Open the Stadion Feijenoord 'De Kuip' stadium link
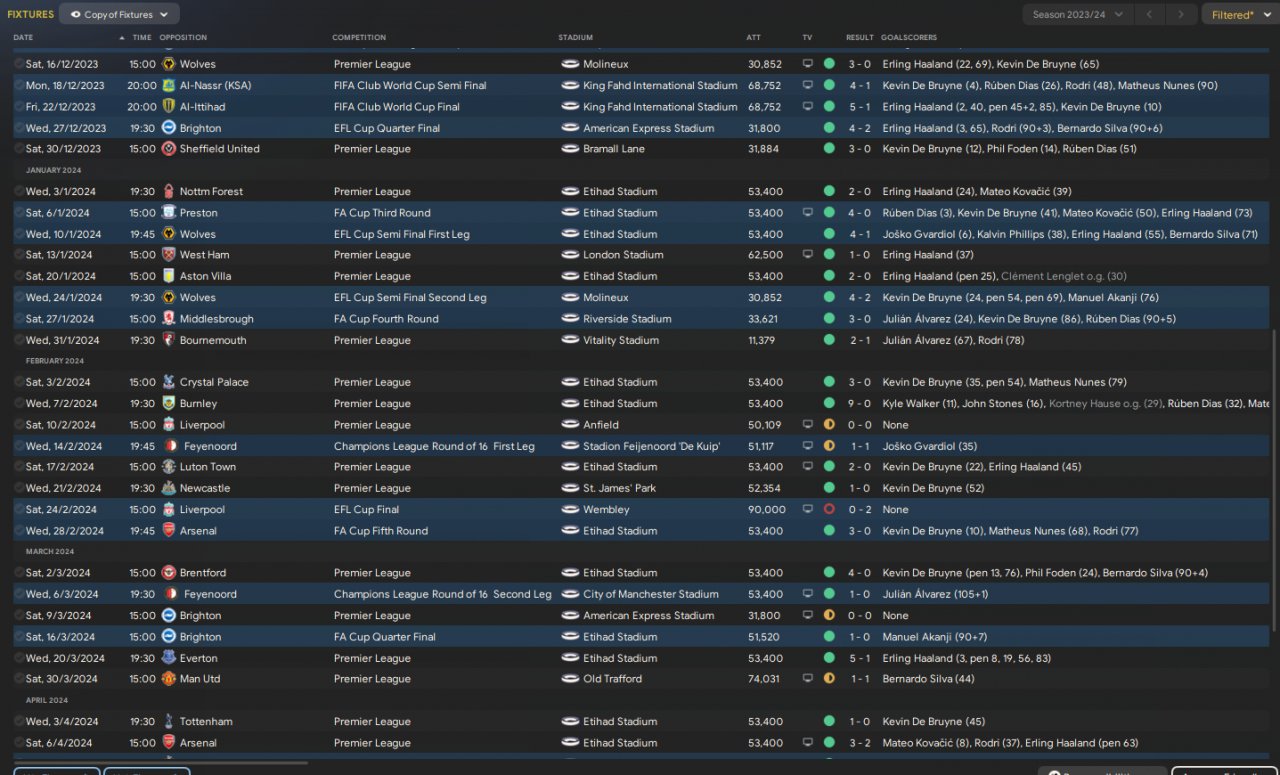The width and height of the screenshot is (1280, 775). click(x=652, y=446)
